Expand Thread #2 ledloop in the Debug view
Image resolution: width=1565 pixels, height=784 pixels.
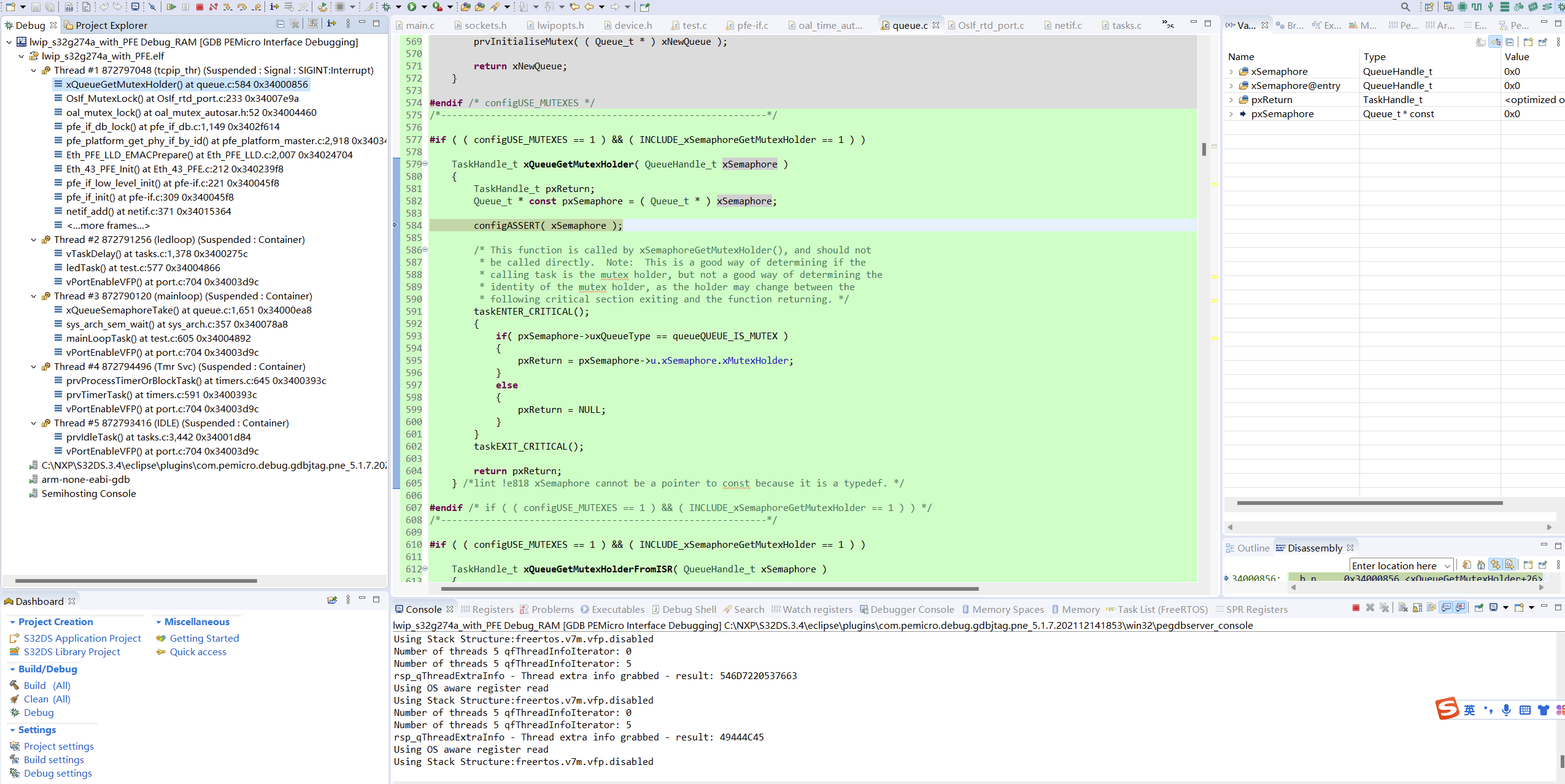click(34, 239)
